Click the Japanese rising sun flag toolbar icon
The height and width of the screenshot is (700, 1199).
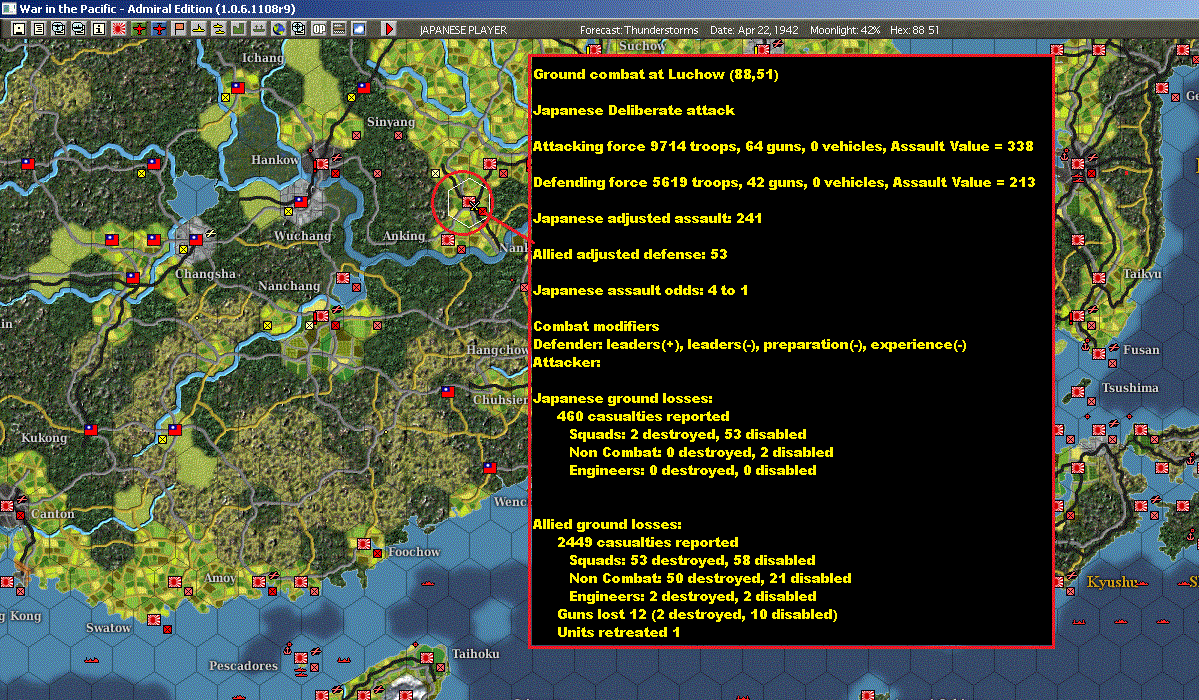119,29
